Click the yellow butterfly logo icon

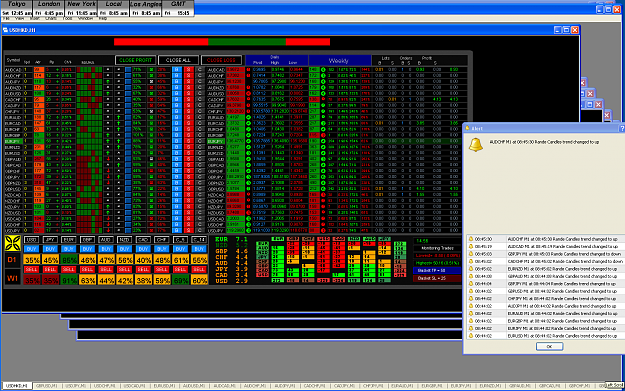pos(12,243)
